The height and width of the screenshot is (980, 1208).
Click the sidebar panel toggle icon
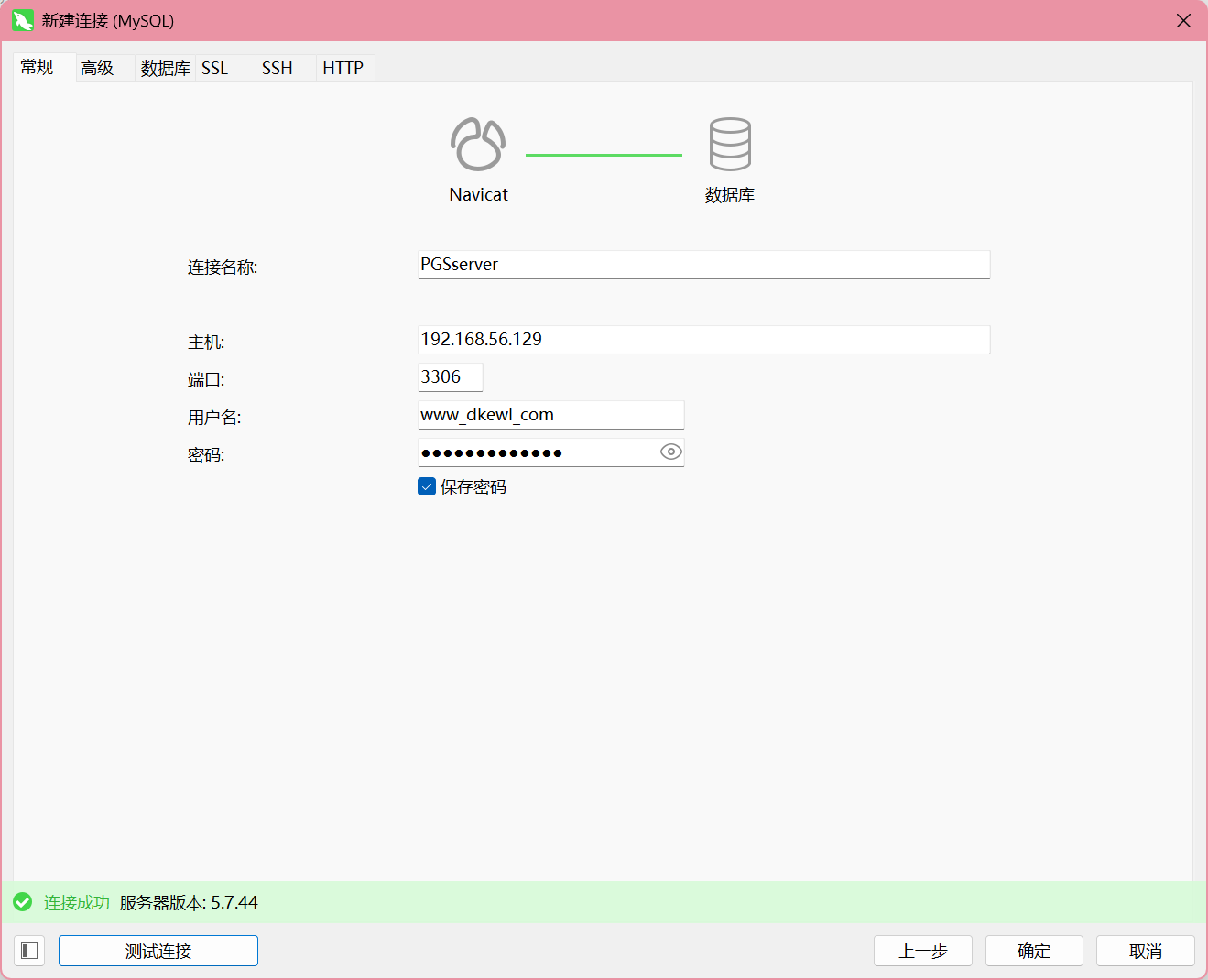[29, 951]
